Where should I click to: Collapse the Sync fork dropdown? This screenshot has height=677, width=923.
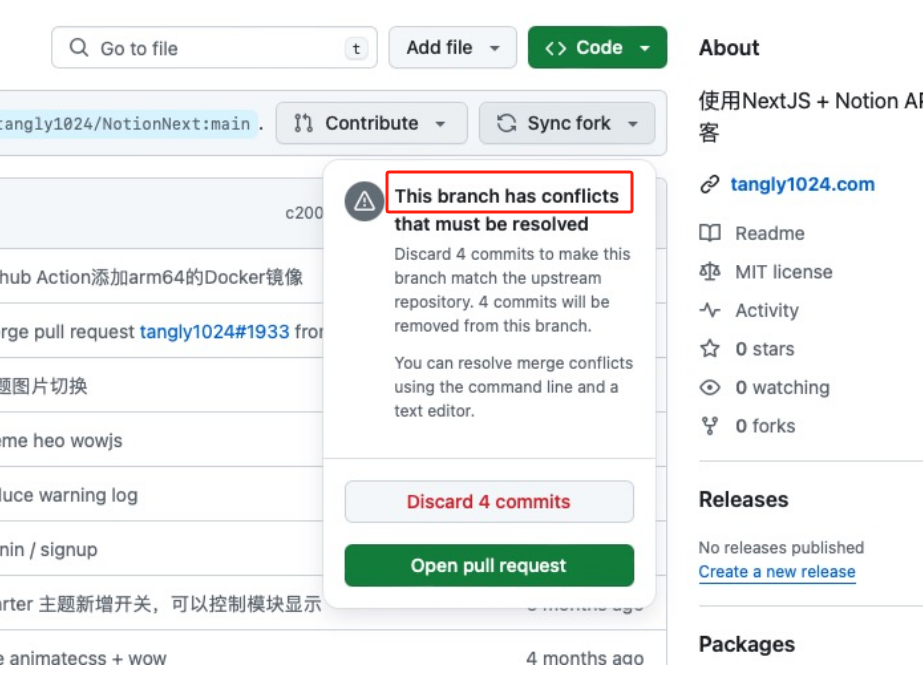[x=567, y=123]
